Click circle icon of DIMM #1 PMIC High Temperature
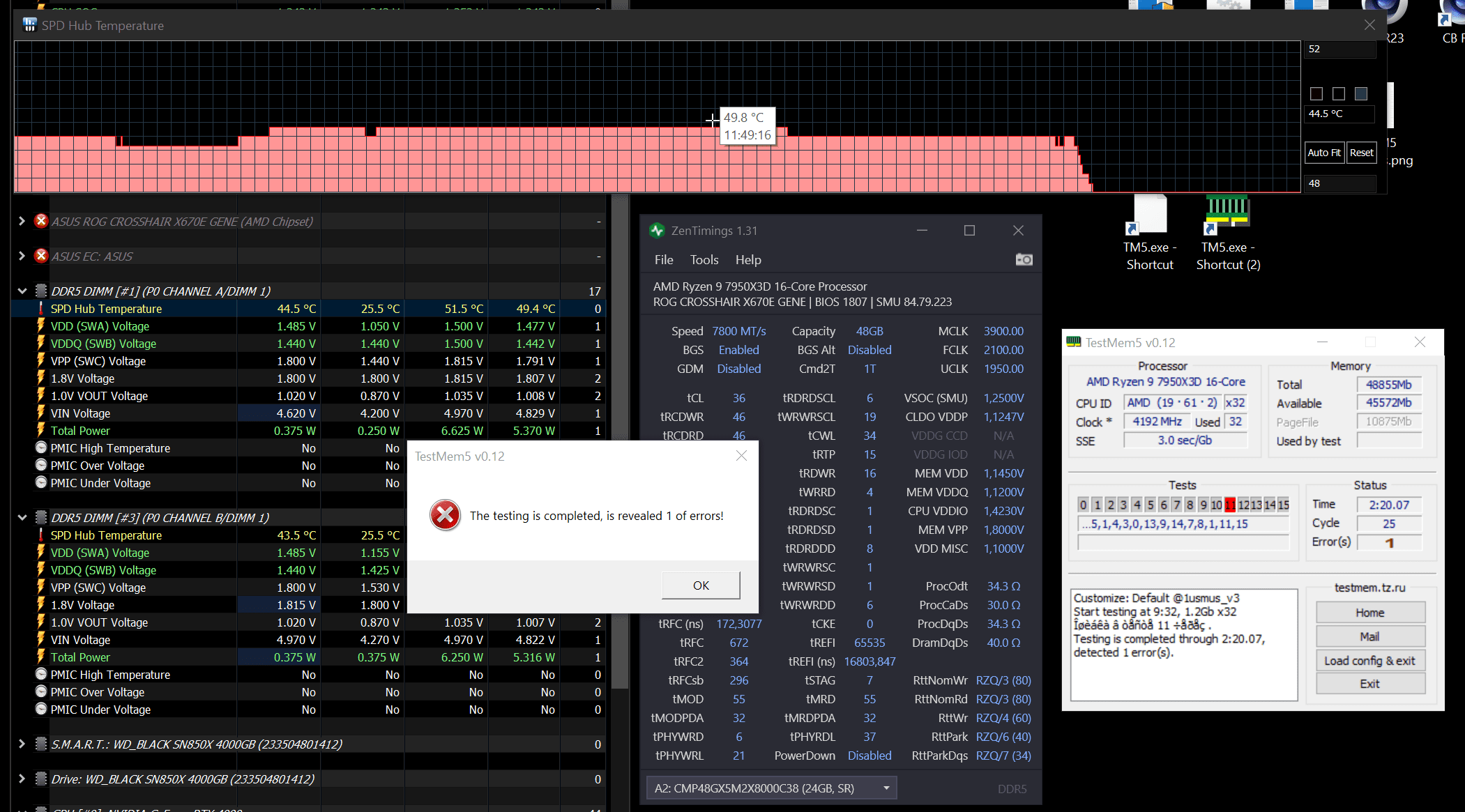Image resolution: width=1465 pixels, height=812 pixels. click(x=41, y=447)
